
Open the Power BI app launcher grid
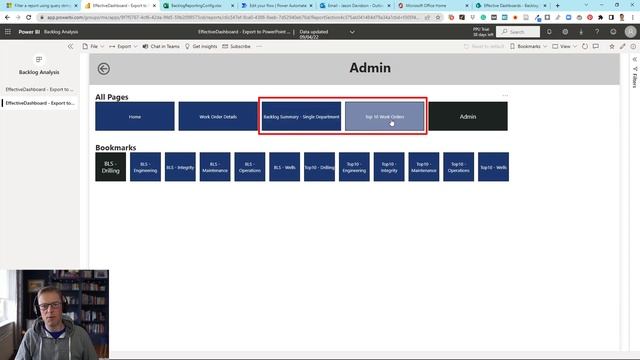click(8, 31)
